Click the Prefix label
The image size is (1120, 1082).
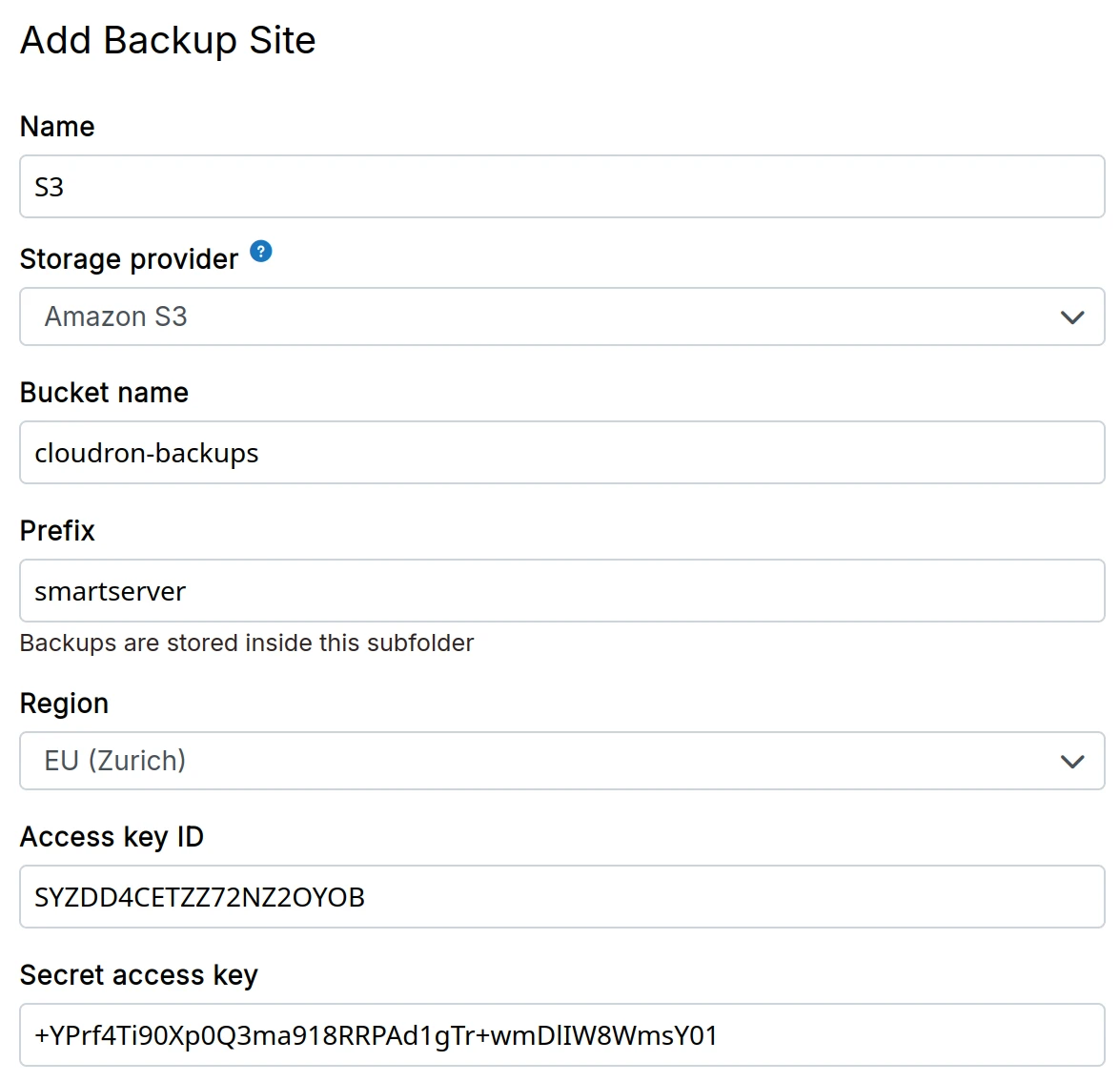click(x=57, y=531)
